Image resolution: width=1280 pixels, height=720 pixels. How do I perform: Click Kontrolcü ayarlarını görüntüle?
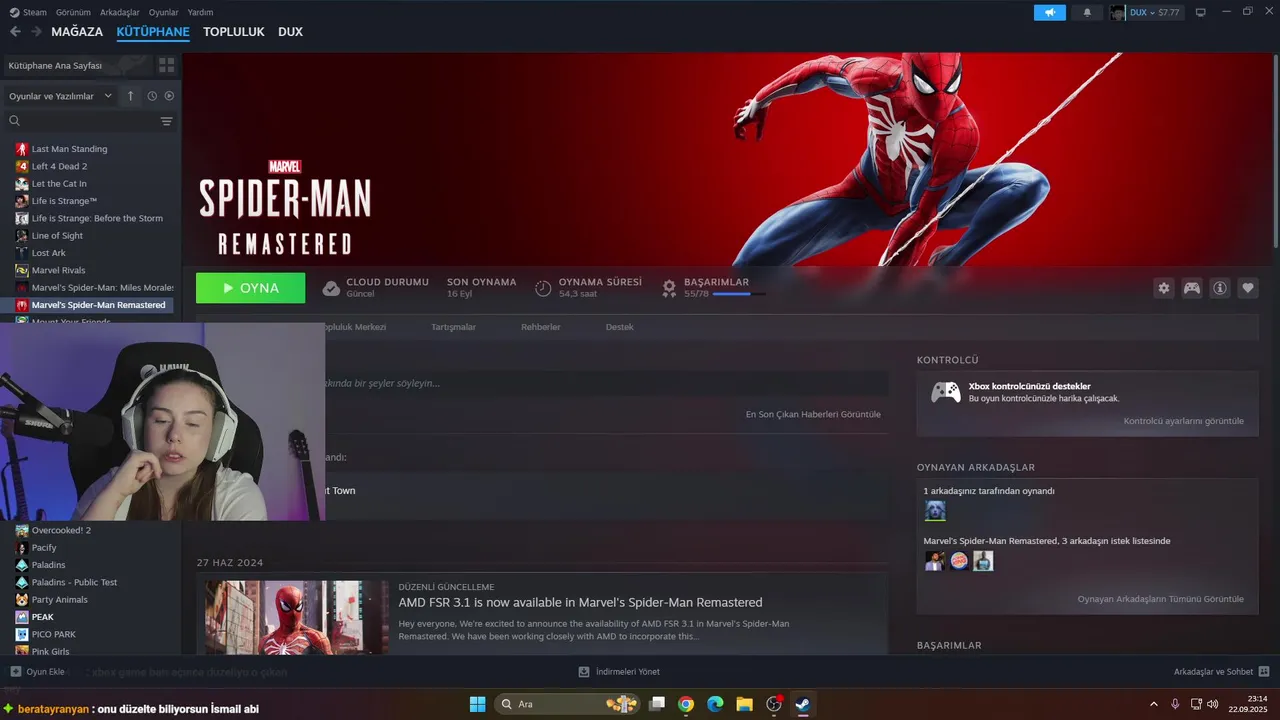pos(1184,421)
